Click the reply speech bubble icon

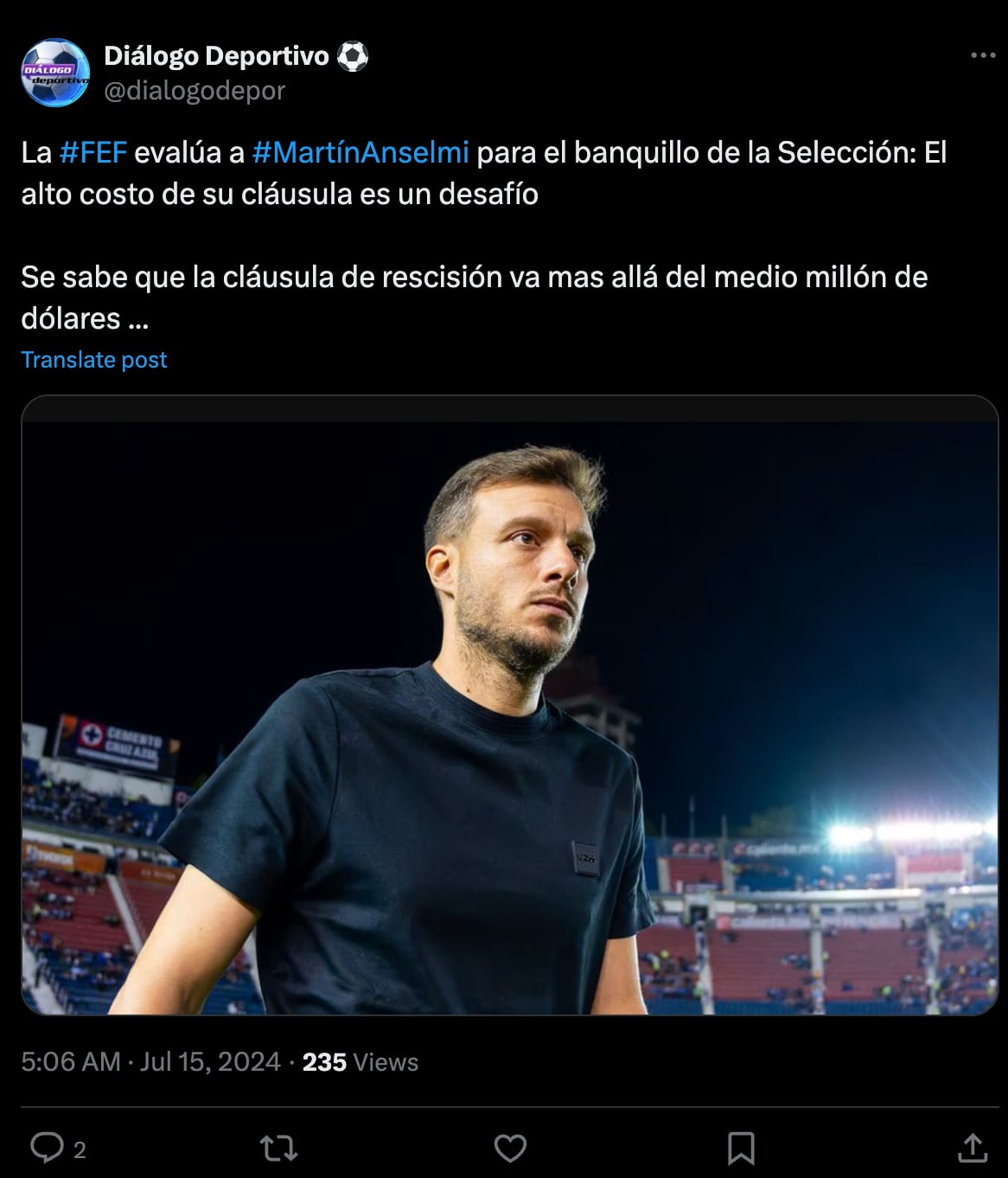click(x=47, y=1148)
